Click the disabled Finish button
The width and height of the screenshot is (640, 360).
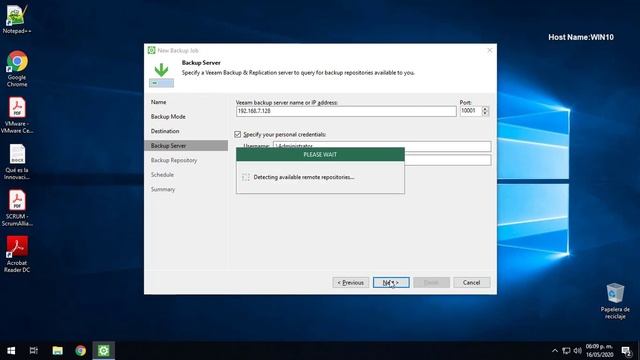click(x=431, y=282)
